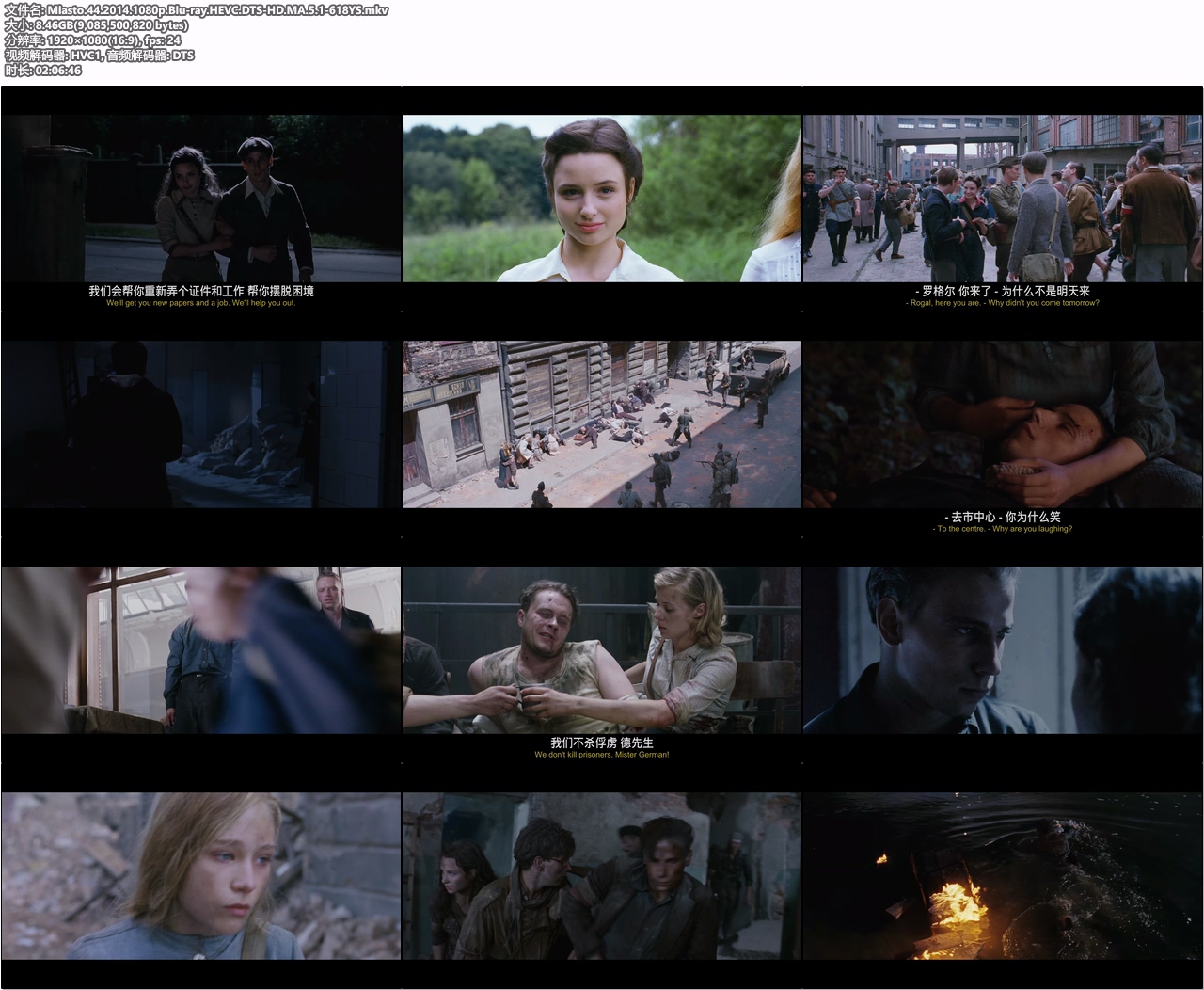Image resolution: width=1204 pixels, height=990 pixels.
Task: Open the blurry window scene thumbnail
Action: pos(200,650)
